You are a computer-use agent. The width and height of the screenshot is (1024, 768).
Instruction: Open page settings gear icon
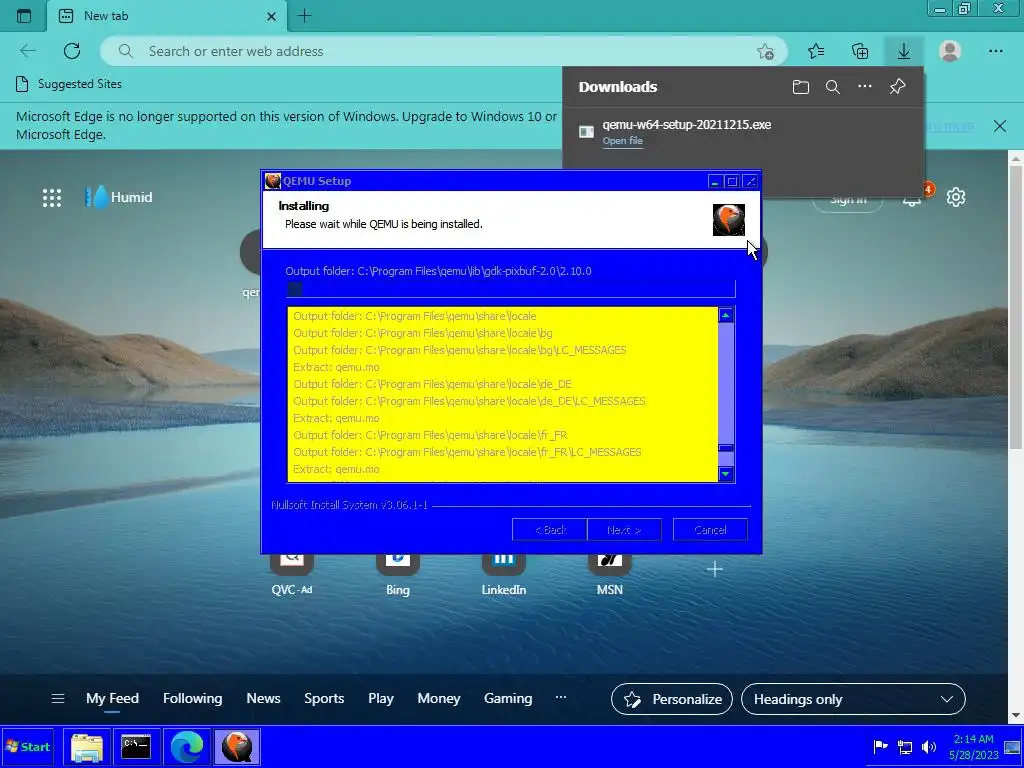coord(955,197)
